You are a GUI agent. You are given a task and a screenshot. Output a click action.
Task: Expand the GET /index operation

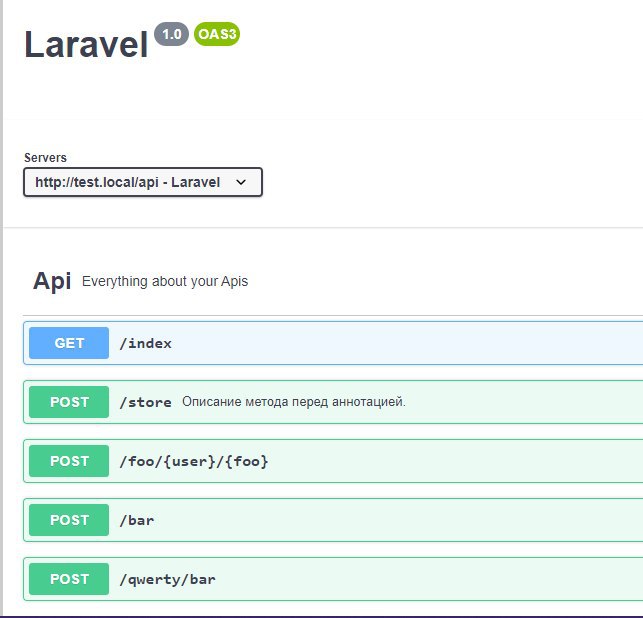tap(333, 343)
